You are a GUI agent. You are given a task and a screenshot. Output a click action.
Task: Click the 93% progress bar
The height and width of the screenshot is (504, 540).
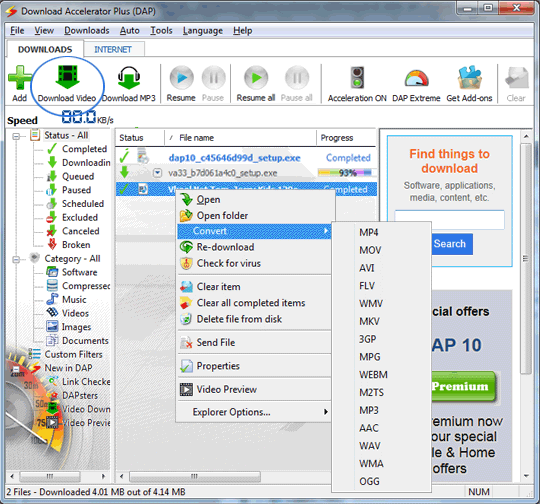[x=346, y=173]
